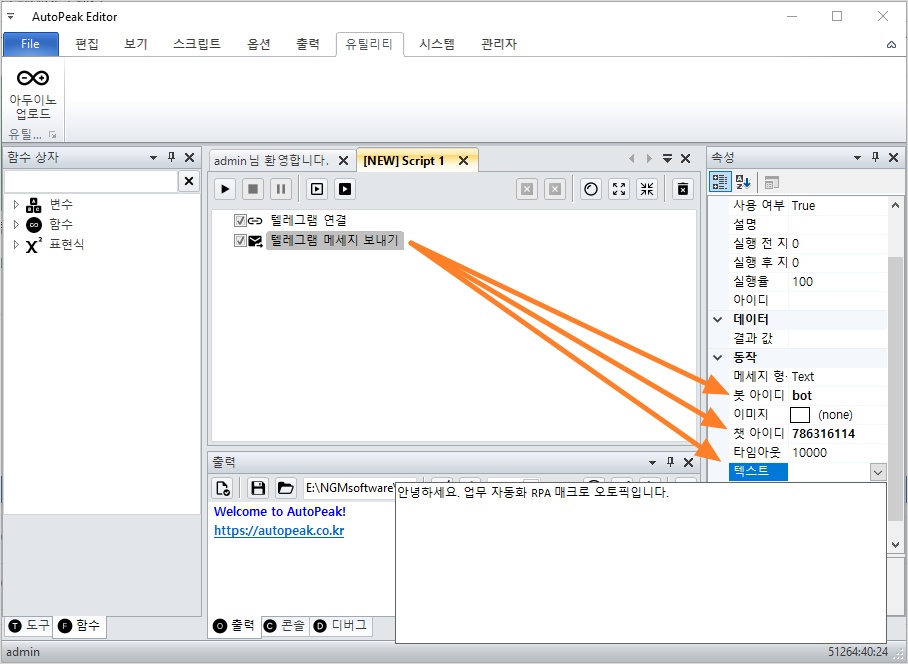908x664 pixels.
Task: Select the 텔레그램 메세지 보내기 script step
Action: [335, 240]
